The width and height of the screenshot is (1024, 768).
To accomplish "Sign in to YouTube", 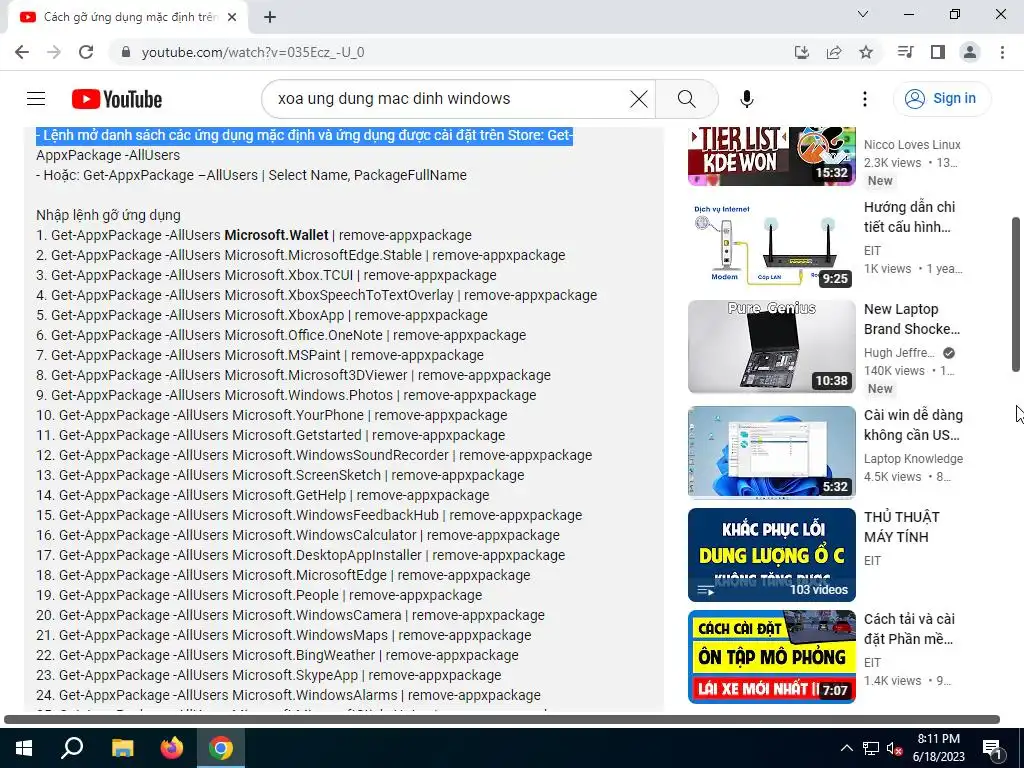I will pyautogui.click(x=941, y=99).
